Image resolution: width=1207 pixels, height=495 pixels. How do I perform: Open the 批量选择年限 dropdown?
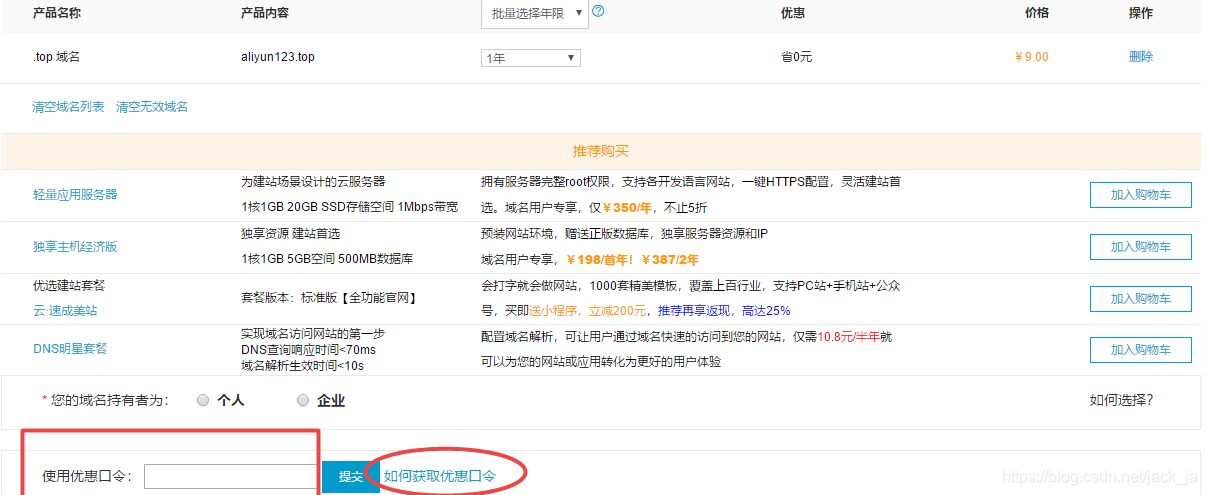coord(535,14)
